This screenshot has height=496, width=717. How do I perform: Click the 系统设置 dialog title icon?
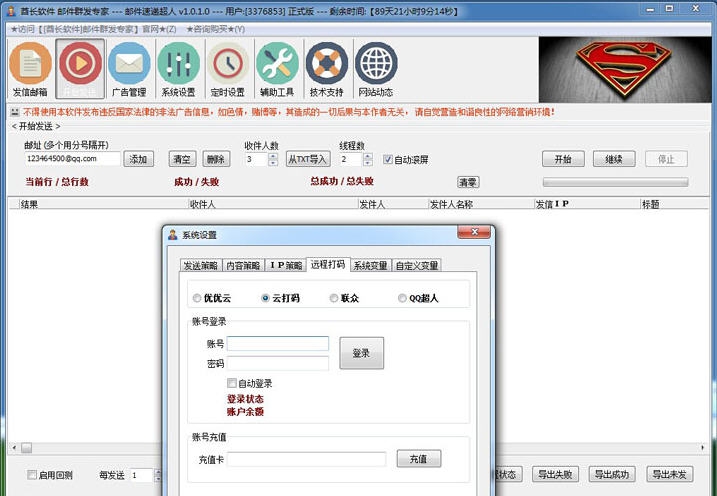pos(172,235)
